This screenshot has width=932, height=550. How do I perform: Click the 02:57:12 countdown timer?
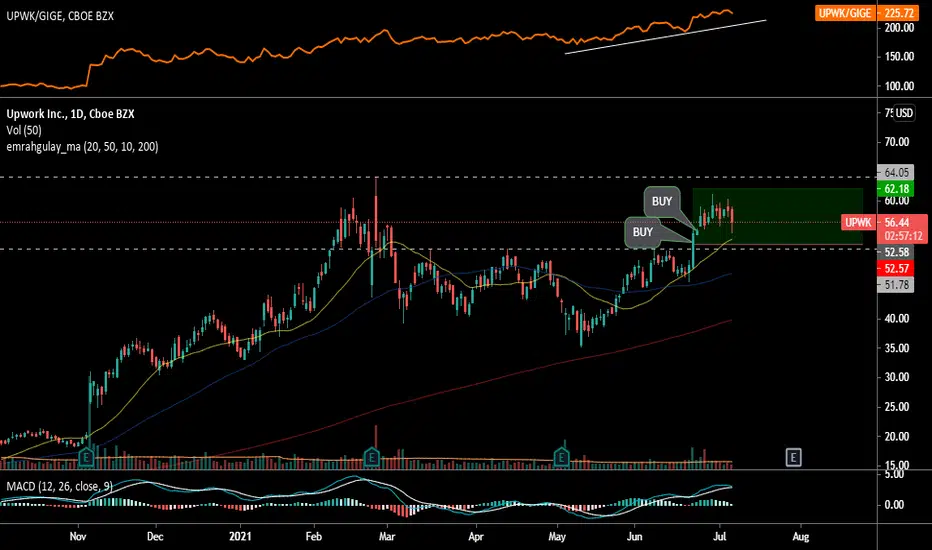tap(903, 236)
